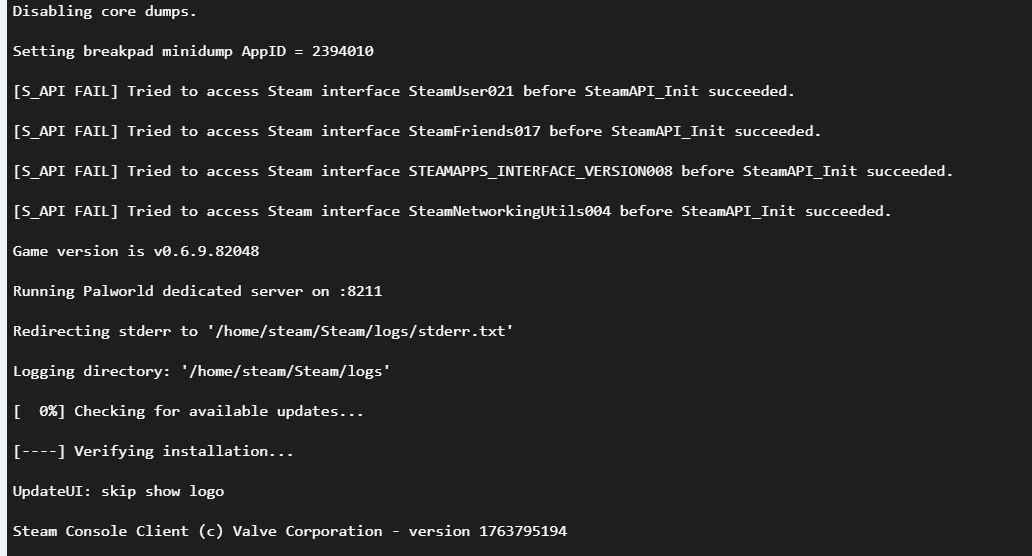This screenshot has width=1032, height=556.
Task: Click the STEAMAPPS_INTERFACE_VERSION008 text
Action: click(x=540, y=171)
